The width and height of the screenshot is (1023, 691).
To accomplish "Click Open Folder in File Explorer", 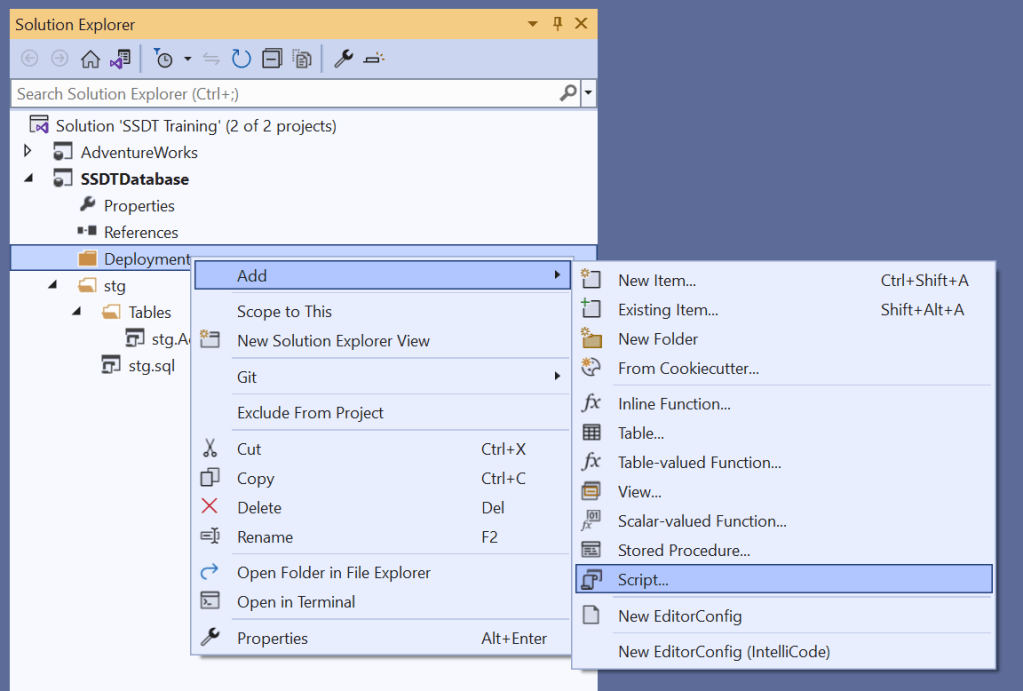I will pyautogui.click(x=333, y=573).
